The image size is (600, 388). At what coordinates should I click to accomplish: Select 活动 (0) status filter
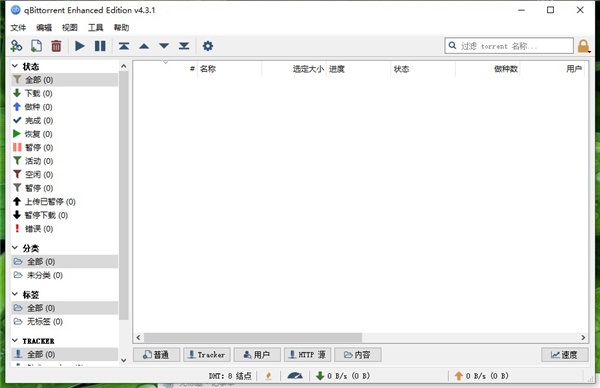(64, 161)
